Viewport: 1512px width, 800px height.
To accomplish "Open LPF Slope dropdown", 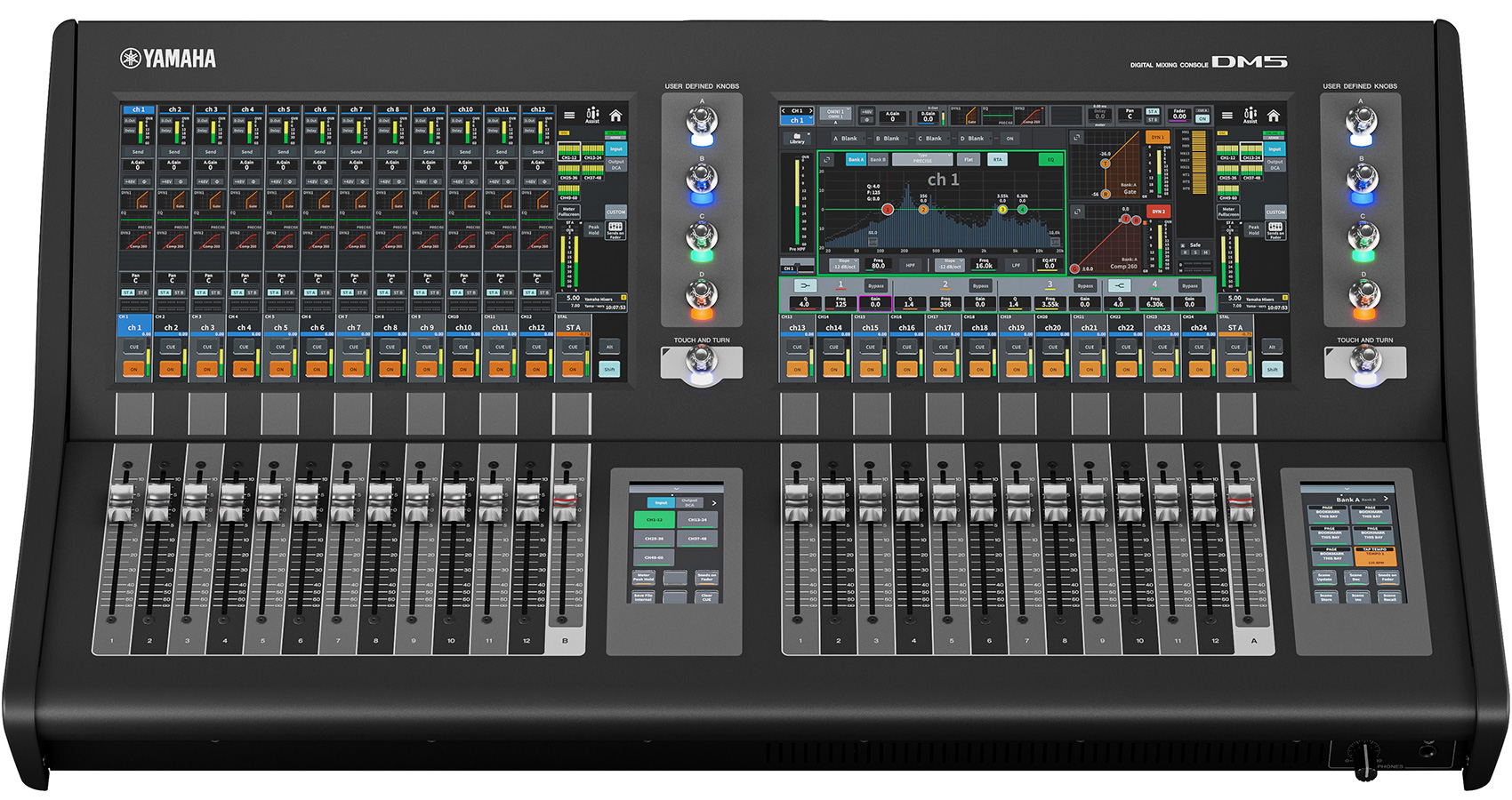I will [950, 265].
